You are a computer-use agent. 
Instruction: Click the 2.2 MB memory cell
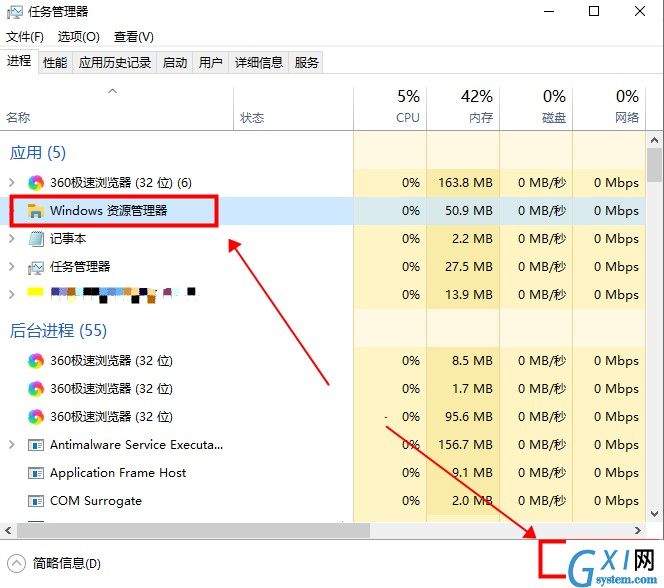point(463,239)
